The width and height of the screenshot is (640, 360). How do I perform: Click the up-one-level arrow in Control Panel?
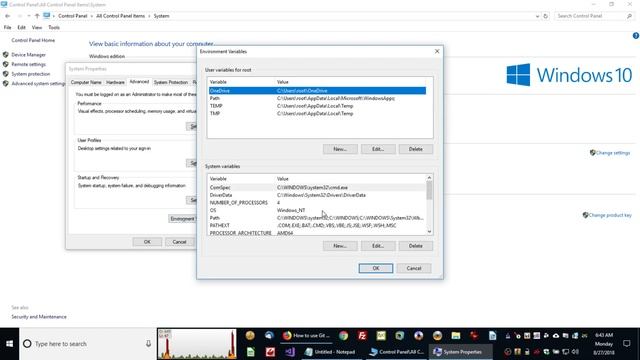click(x=37, y=16)
